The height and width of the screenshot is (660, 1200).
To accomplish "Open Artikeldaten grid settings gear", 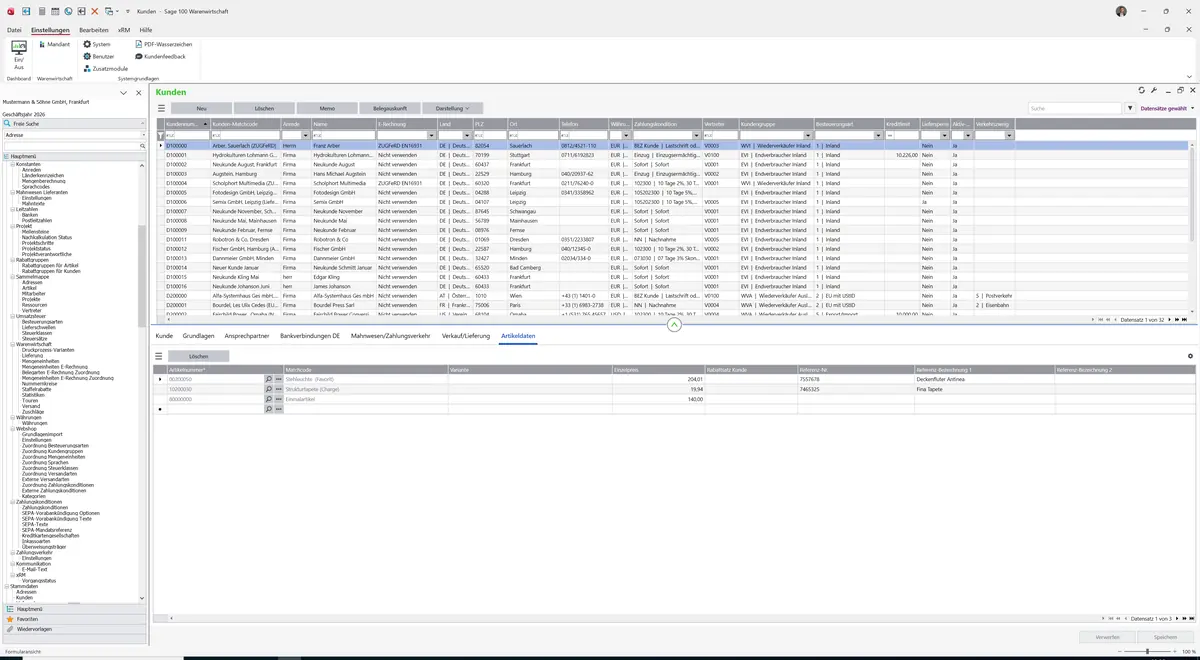I will pyautogui.click(x=1190, y=356).
